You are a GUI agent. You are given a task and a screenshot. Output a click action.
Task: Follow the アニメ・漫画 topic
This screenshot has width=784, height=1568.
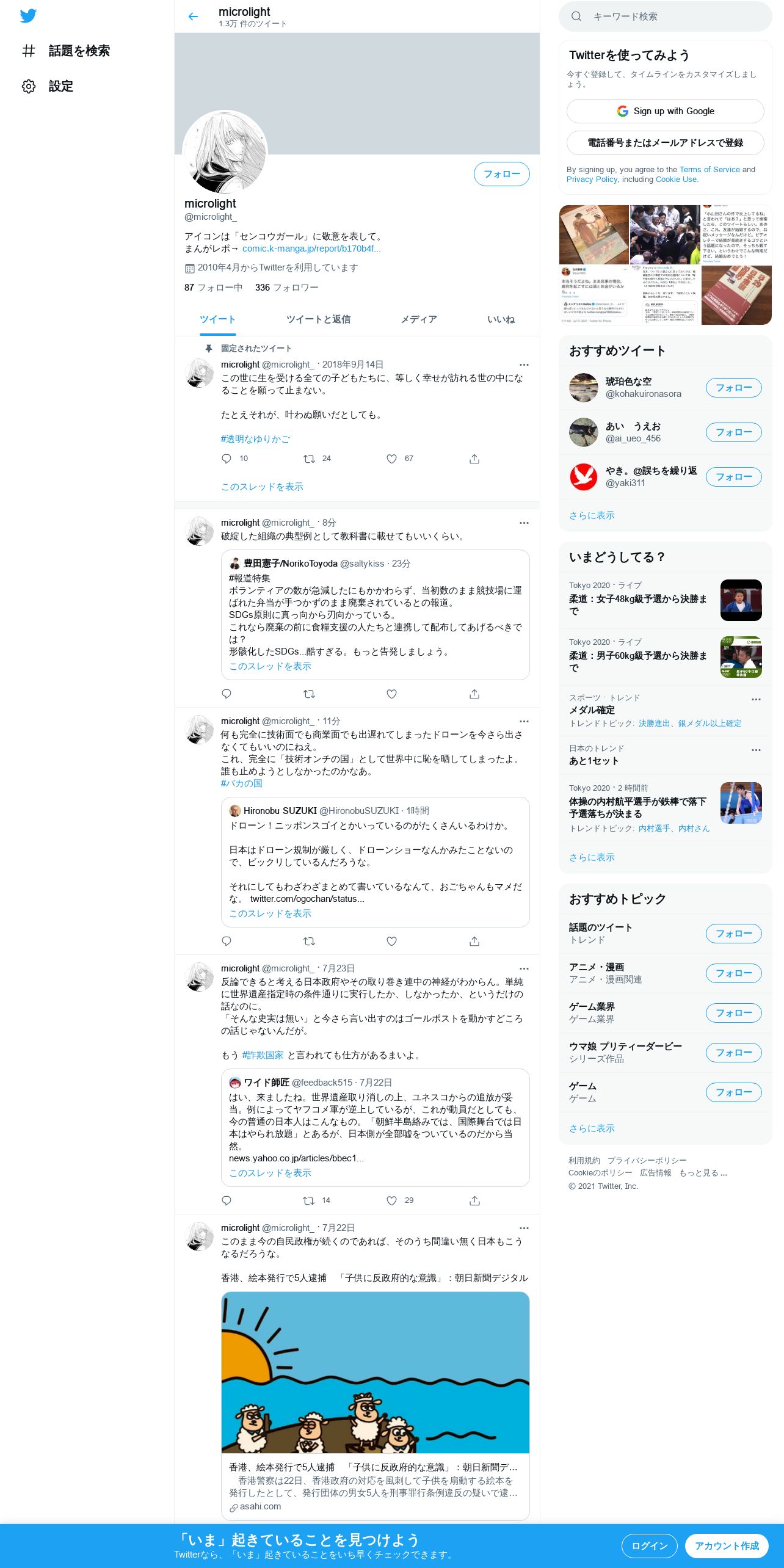point(733,973)
